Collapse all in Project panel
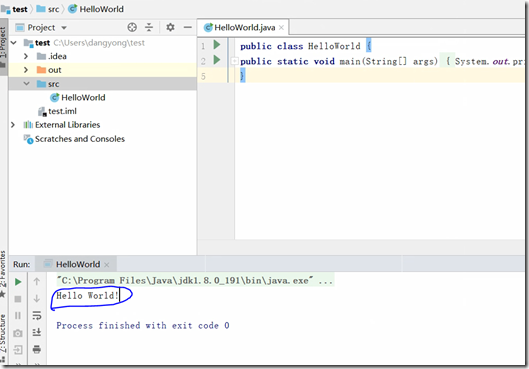 (149, 27)
